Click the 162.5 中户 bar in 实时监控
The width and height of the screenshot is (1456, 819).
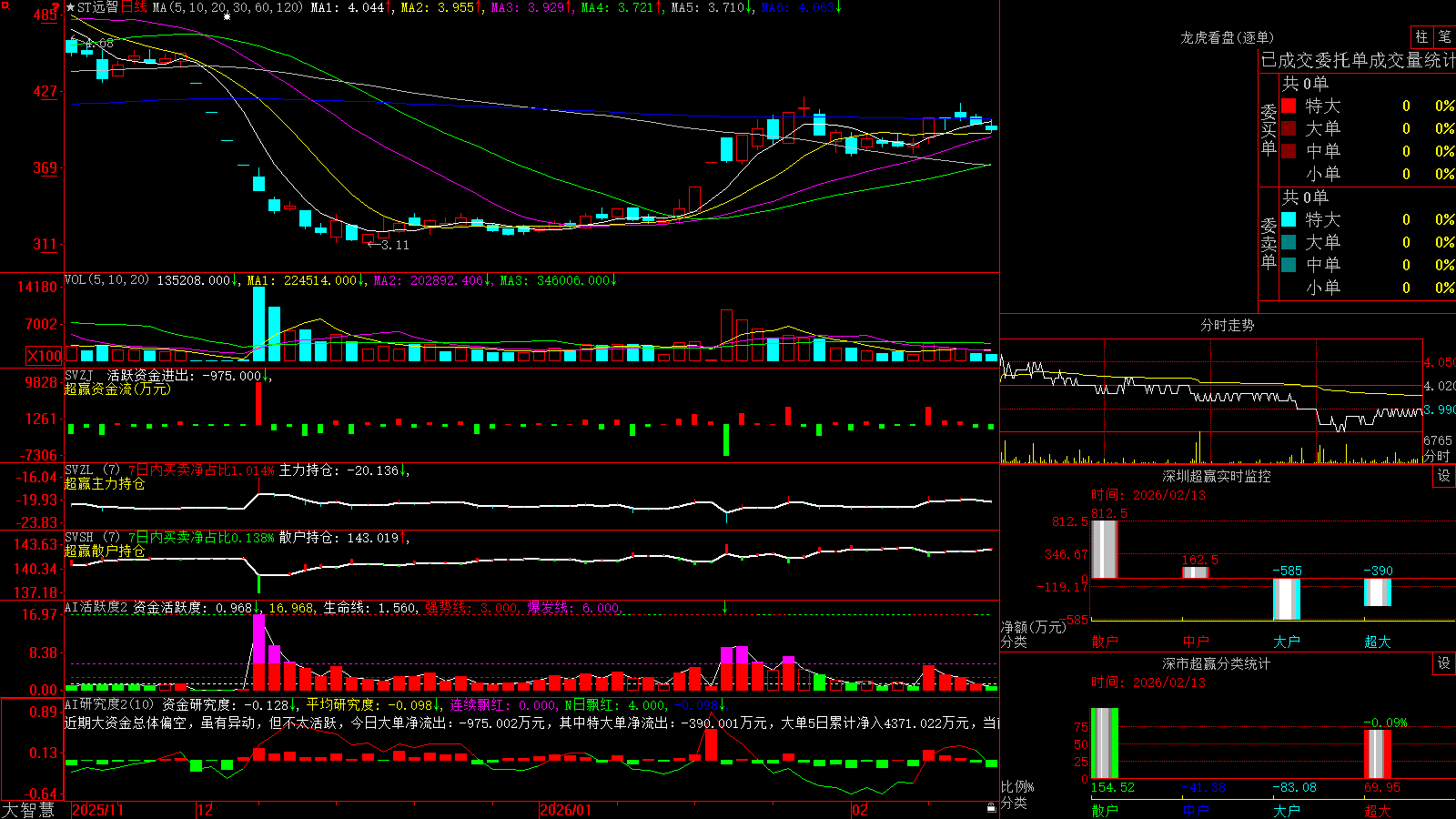click(x=1196, y=572)
